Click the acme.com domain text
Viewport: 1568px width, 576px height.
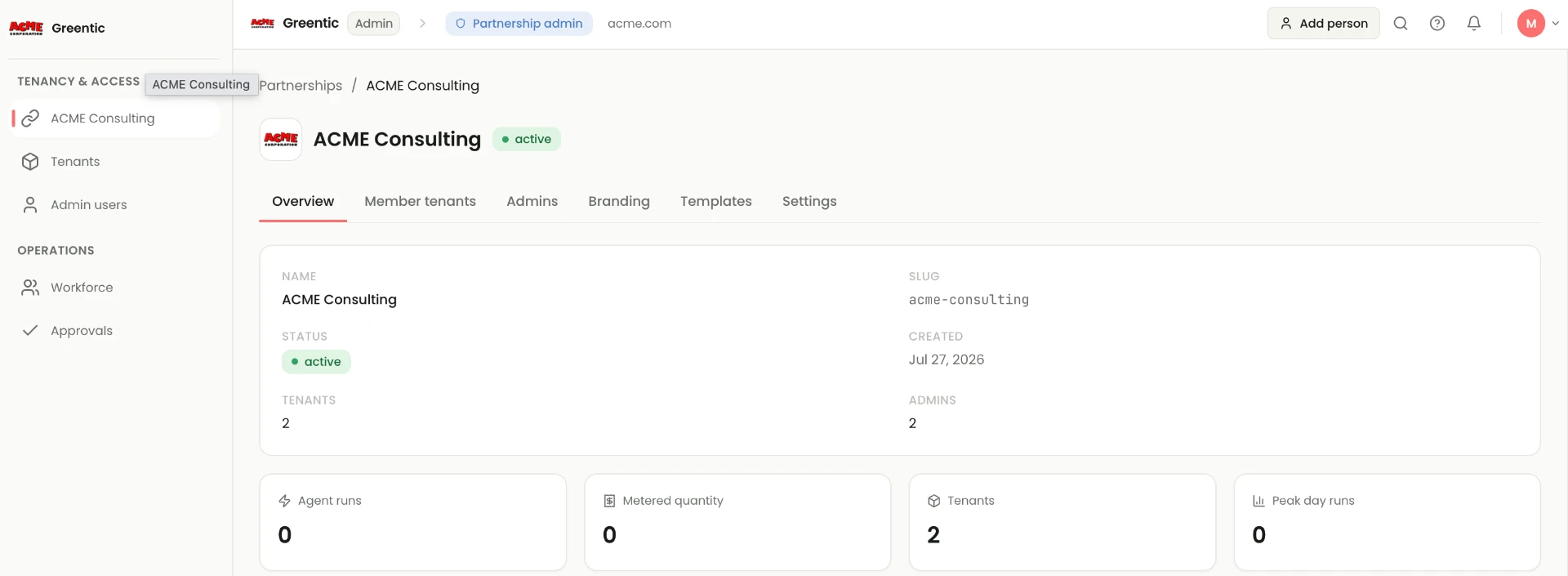point(639,24)
